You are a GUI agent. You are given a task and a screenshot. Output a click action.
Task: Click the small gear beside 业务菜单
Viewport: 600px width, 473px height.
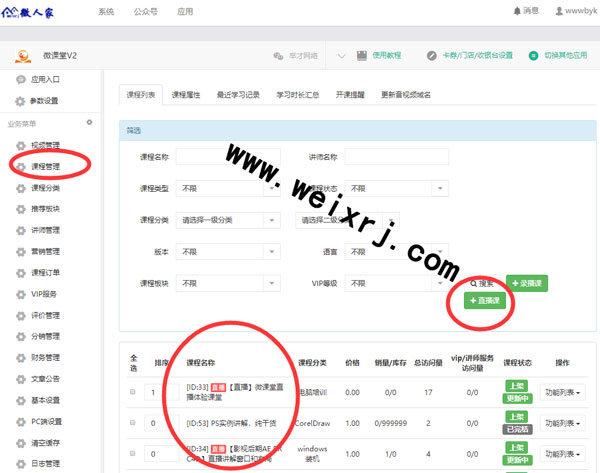pos(89,122)
